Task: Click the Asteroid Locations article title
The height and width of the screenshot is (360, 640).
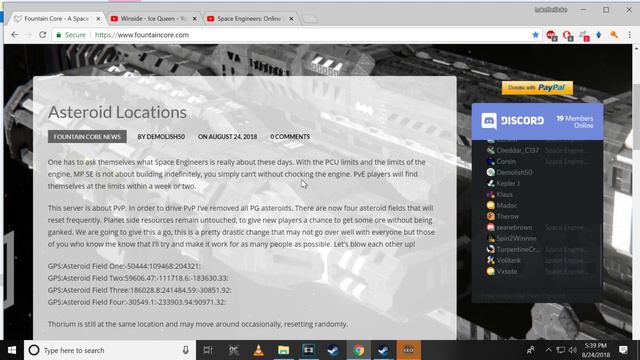Action: click(118, 112)
